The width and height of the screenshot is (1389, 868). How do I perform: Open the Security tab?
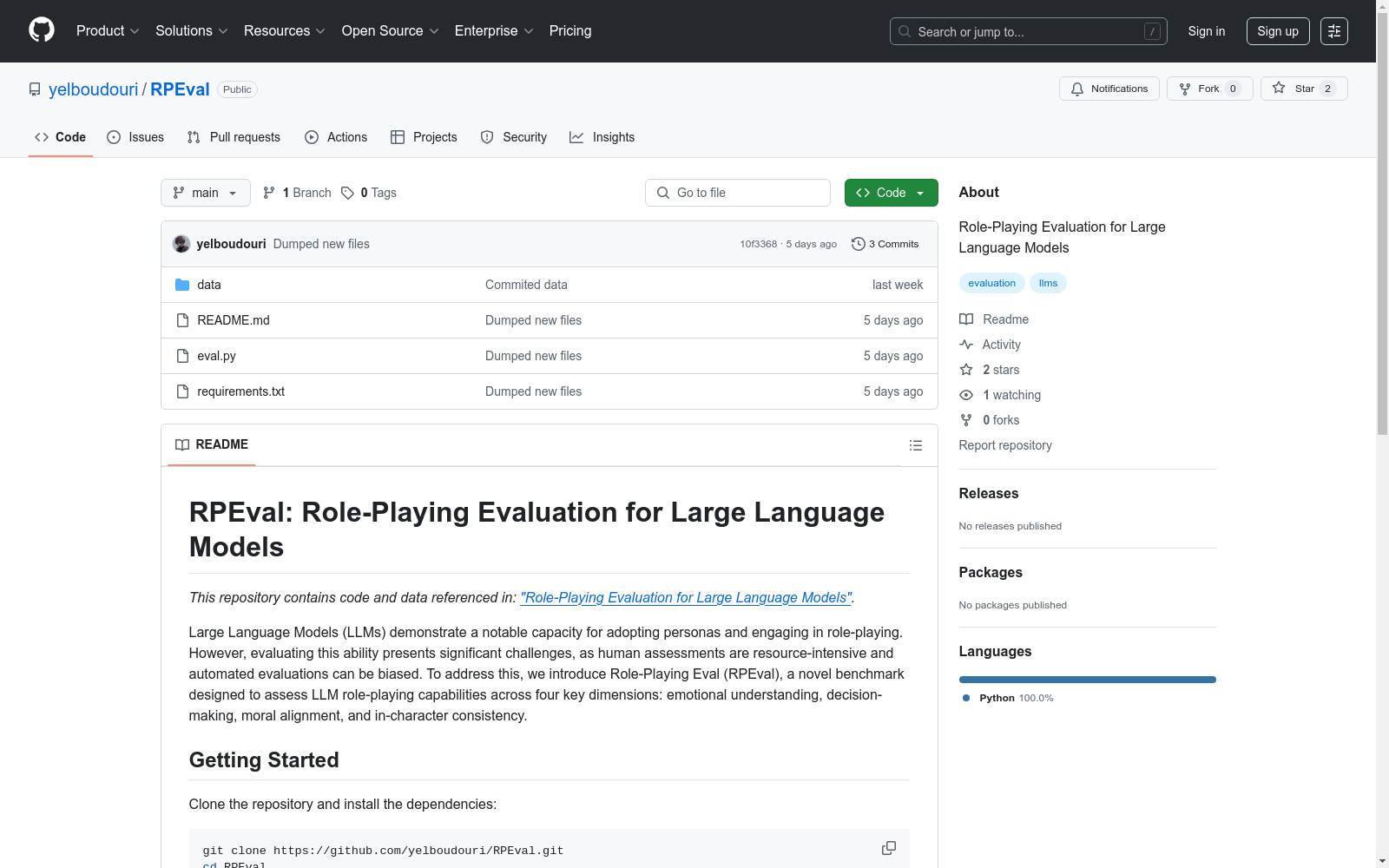514,137
